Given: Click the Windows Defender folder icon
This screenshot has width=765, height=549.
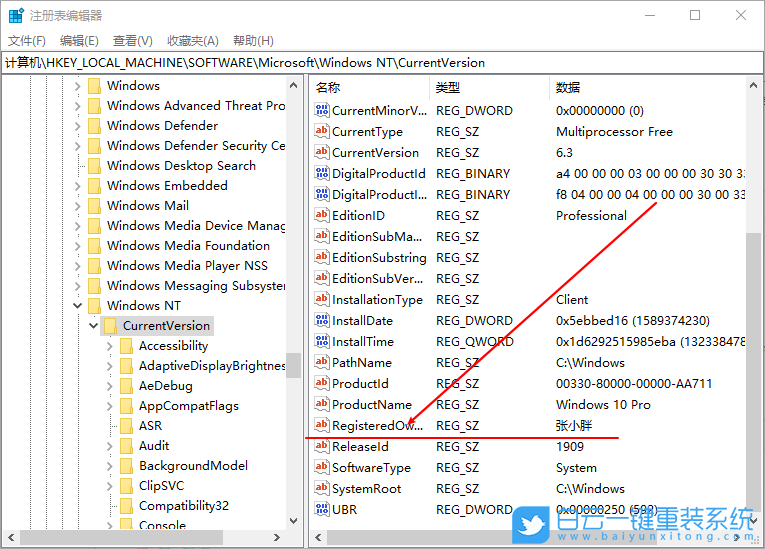Looking at the screenshot, I should [94, 126].
